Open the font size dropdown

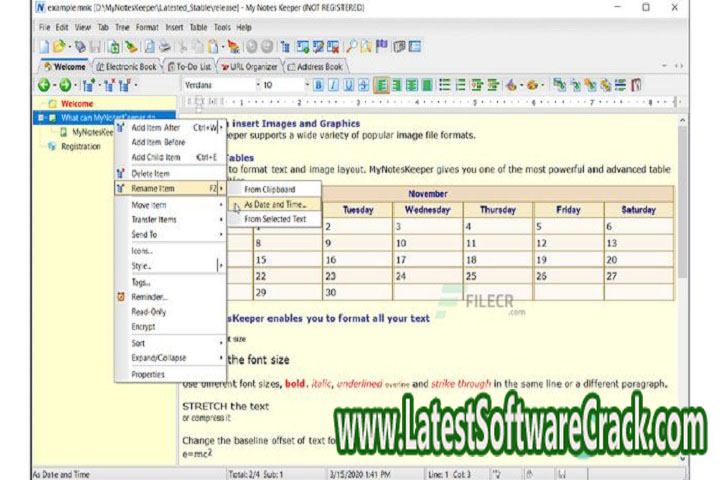pyautogui.click(x=301, y=86)
